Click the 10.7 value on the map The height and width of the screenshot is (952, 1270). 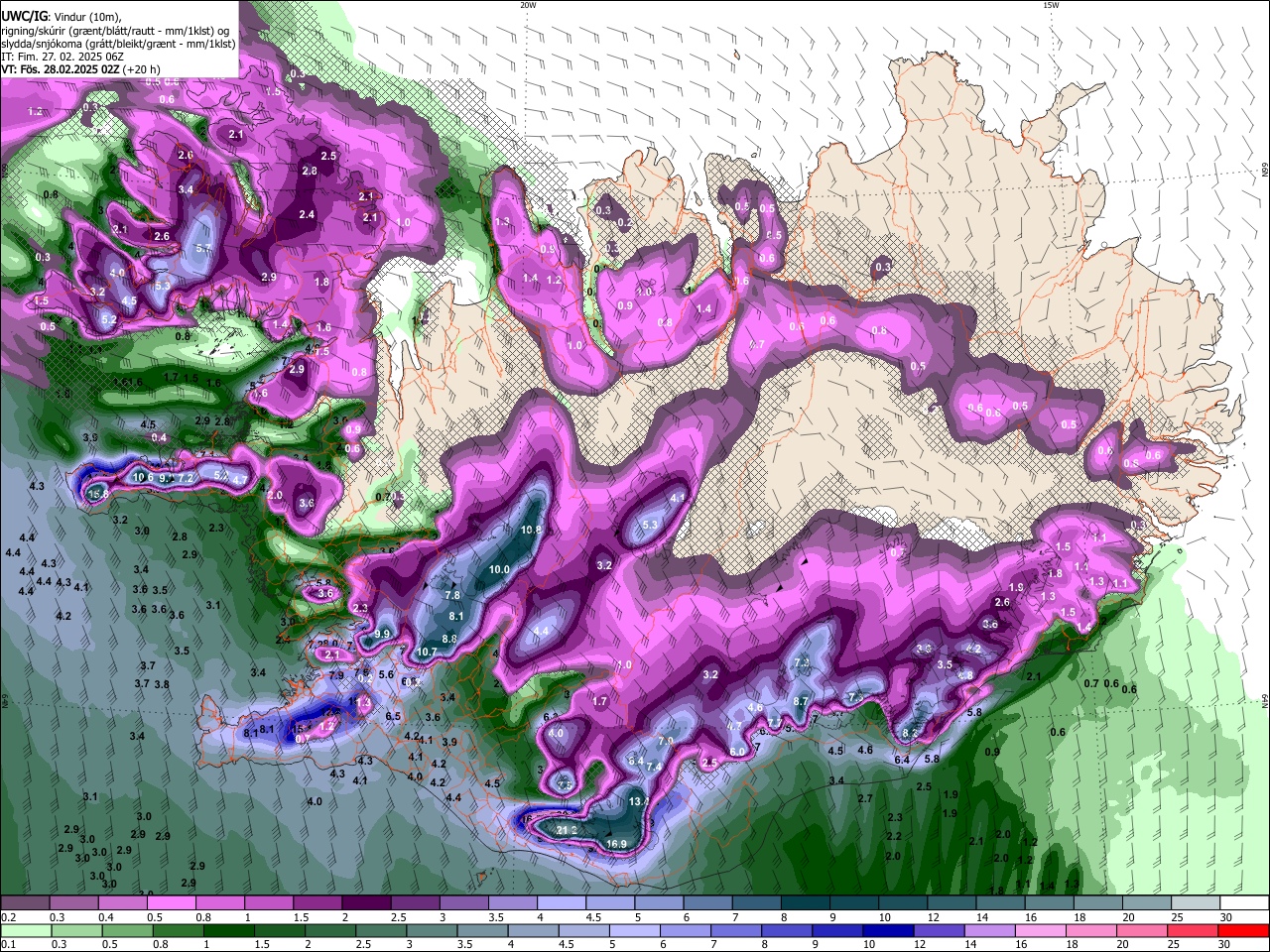[x=427, y=652]
